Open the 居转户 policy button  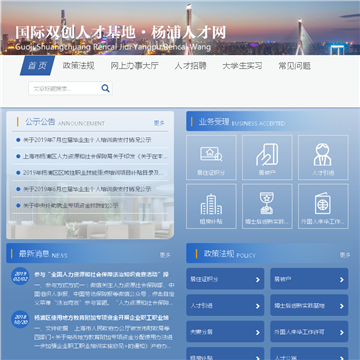[x=309, y=279]
